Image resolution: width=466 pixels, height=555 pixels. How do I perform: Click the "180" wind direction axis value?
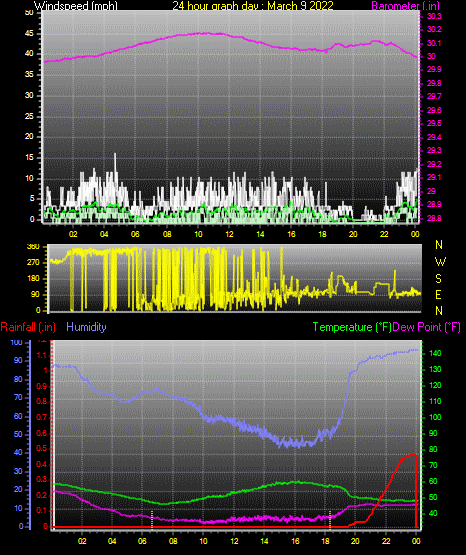(33, 279)
